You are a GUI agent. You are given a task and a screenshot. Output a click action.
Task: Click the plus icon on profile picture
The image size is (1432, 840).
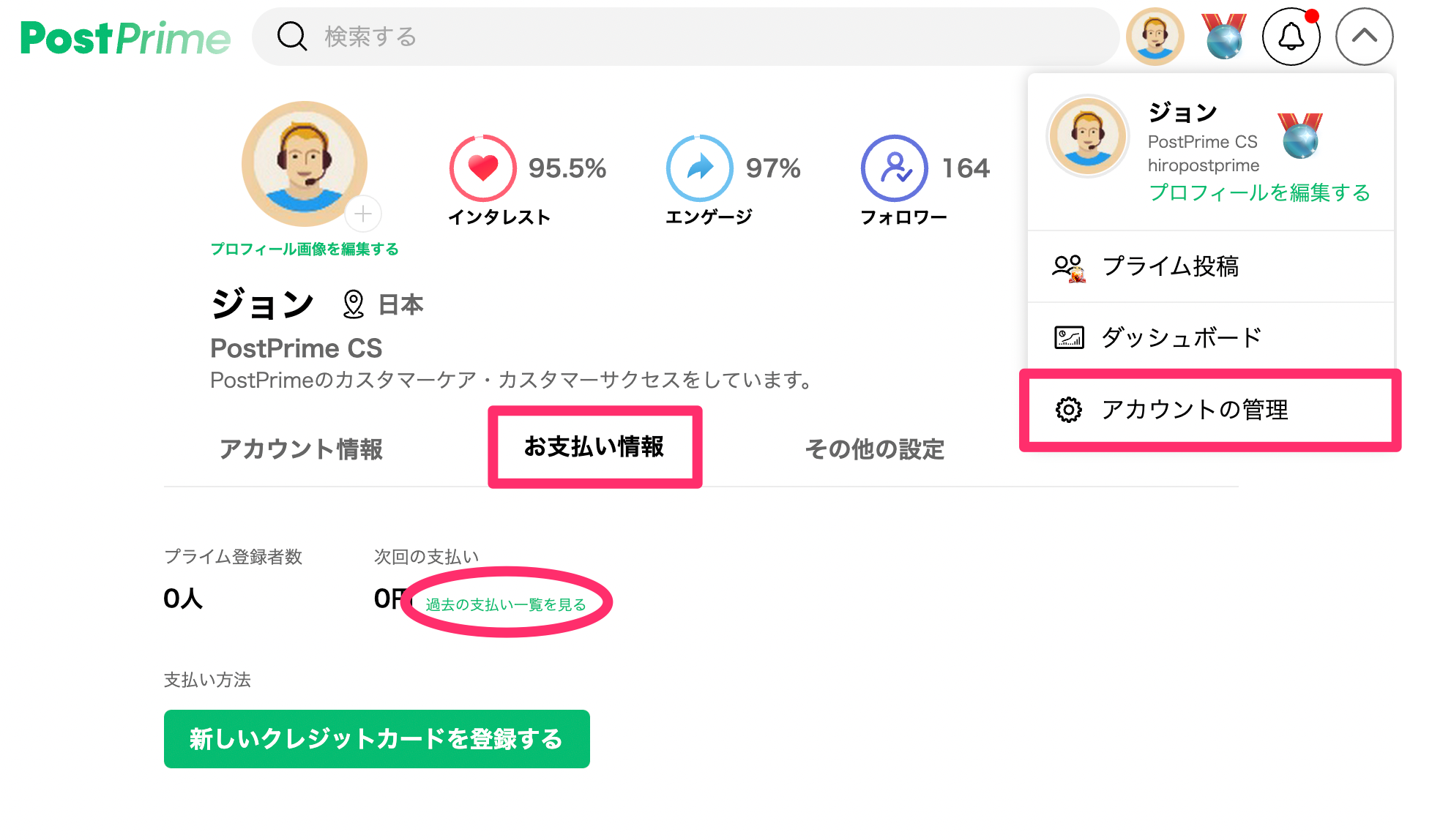pyautogui.click(x=363, y=214)
